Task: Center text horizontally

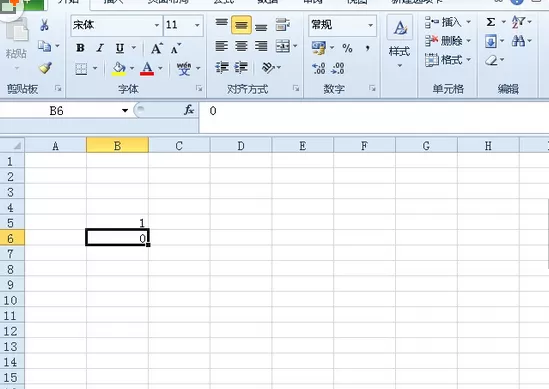Action: (x=241, y=46)
